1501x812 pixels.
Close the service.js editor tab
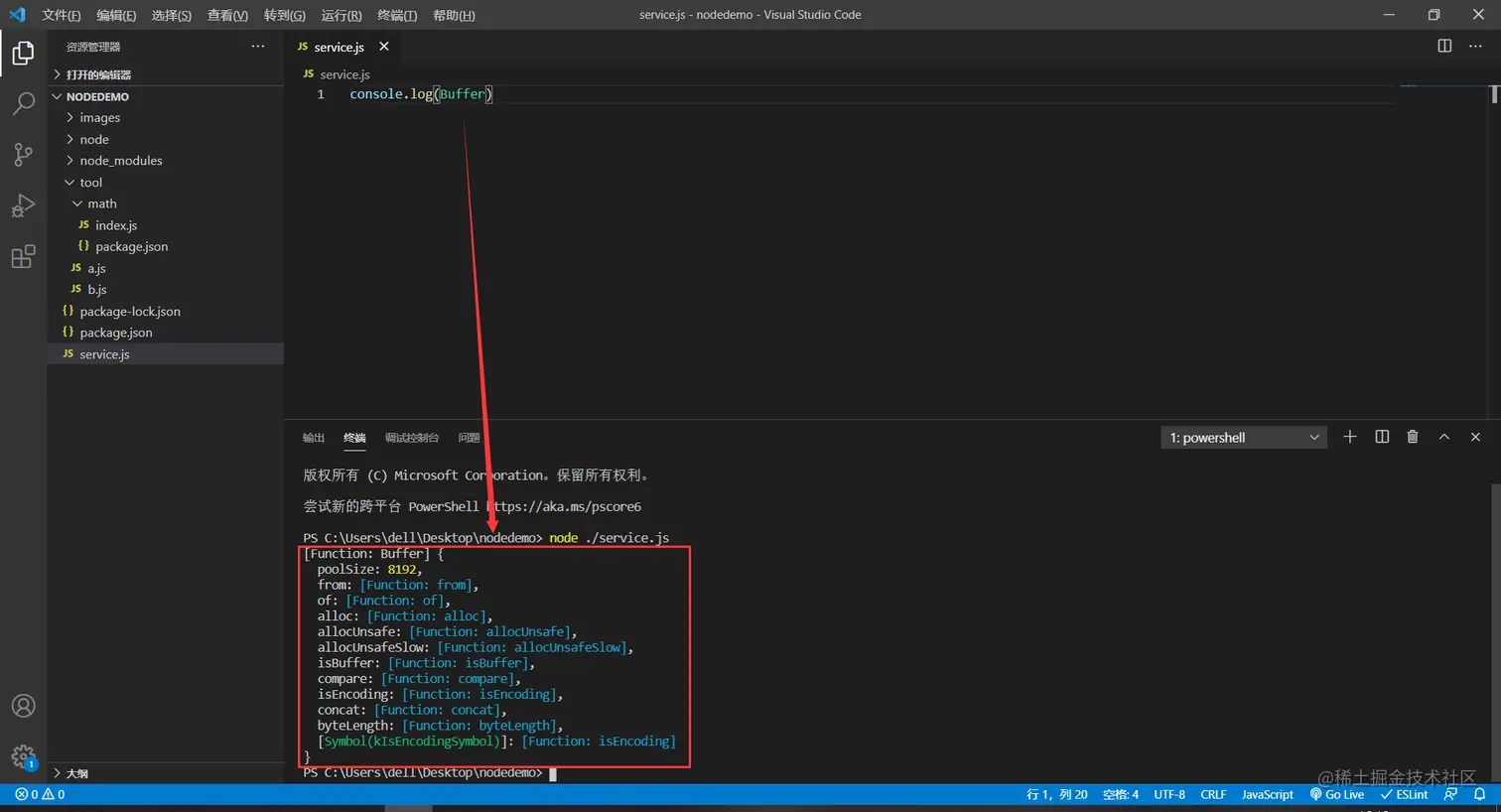[x=384, y=47]
